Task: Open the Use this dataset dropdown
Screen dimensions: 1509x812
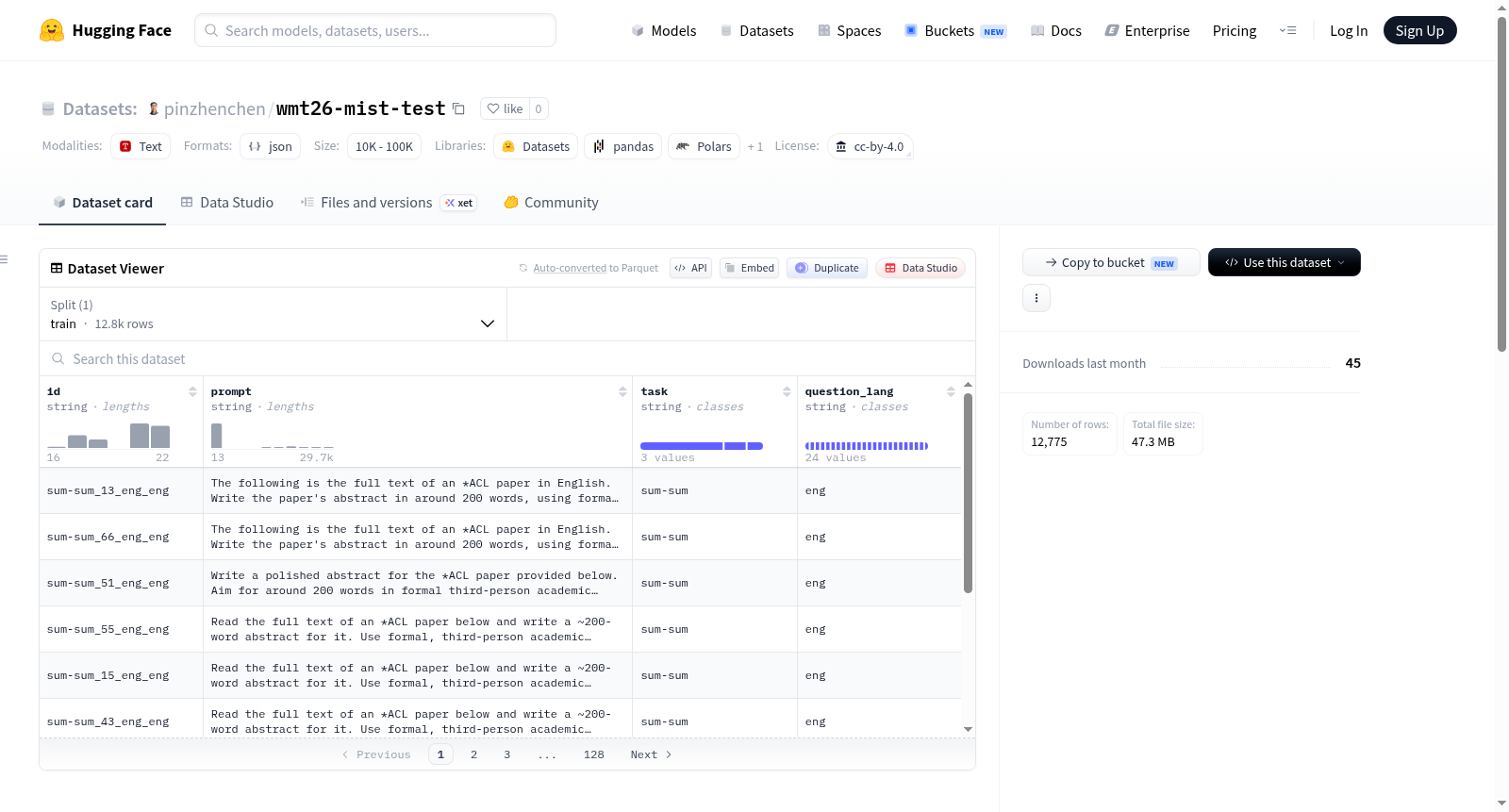Action: coord(1285,262)
